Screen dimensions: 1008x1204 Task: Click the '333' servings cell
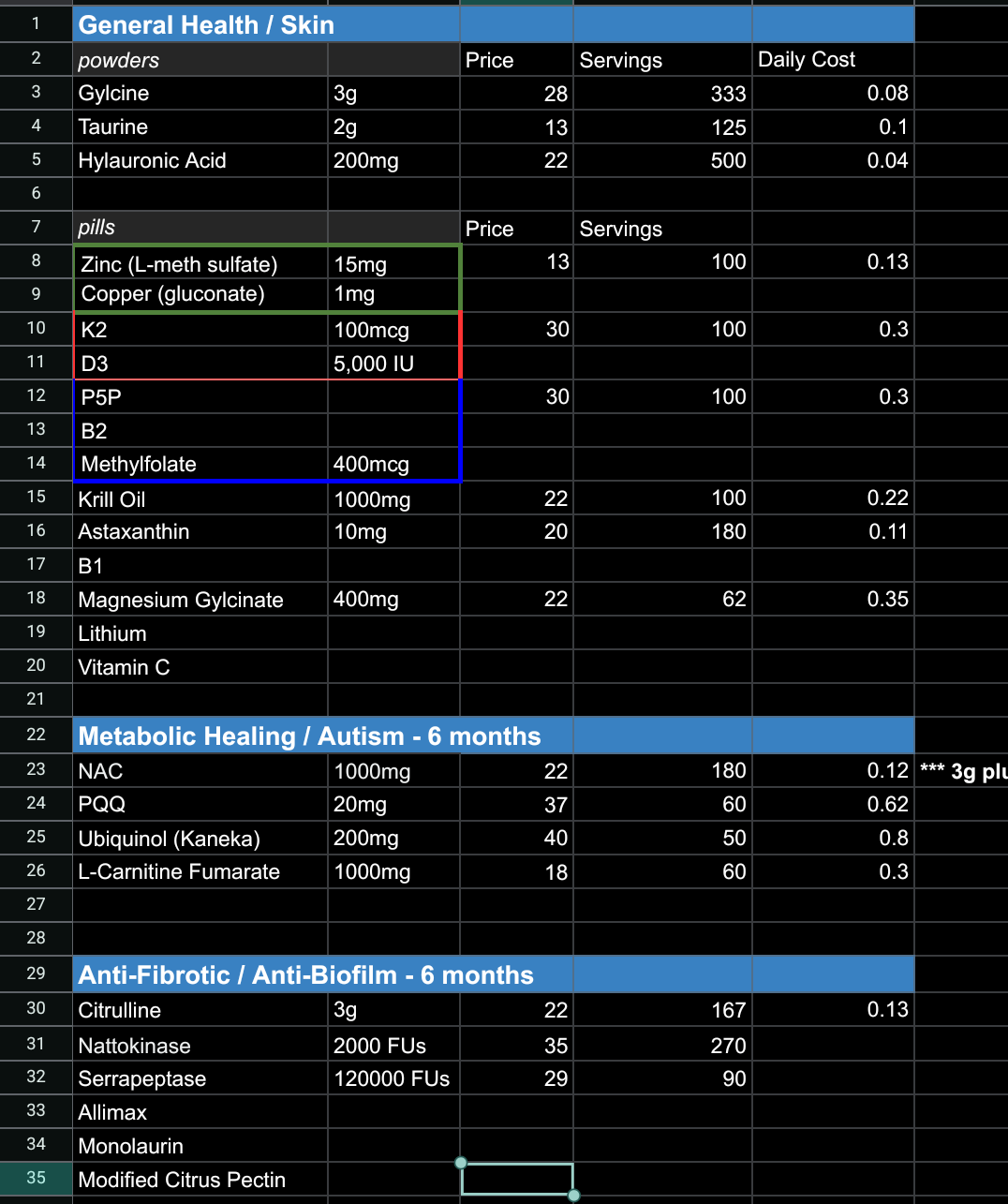point(662,94)
